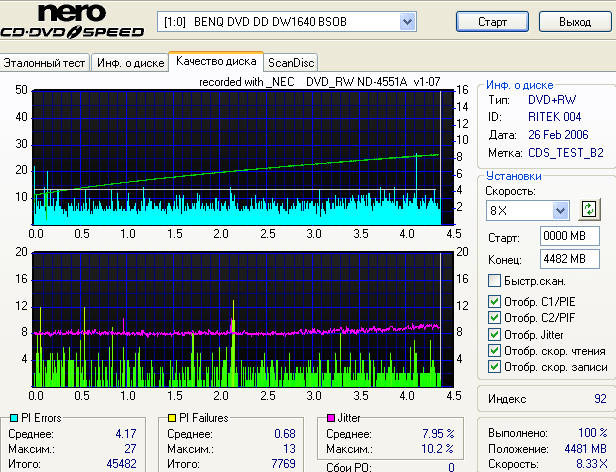Click the label value CDS_TEST_B2
The height and width of the screenshot is (472, 616).
(566, 152)
